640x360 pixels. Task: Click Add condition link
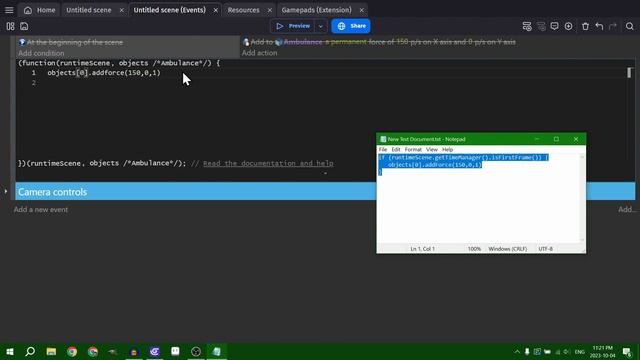point(41,53)
